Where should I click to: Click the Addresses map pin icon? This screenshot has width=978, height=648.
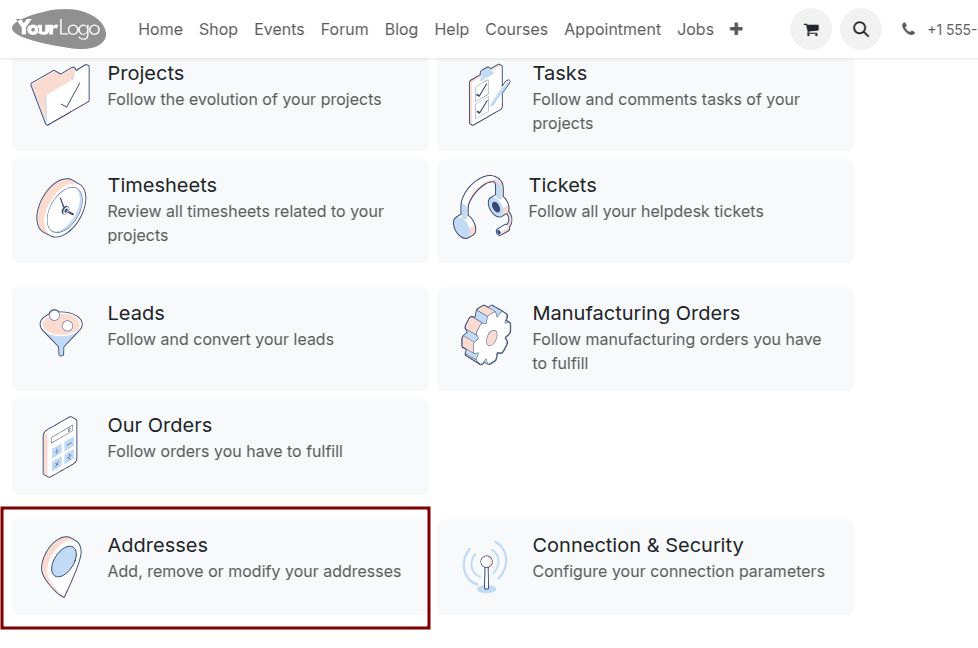(61, 566)
